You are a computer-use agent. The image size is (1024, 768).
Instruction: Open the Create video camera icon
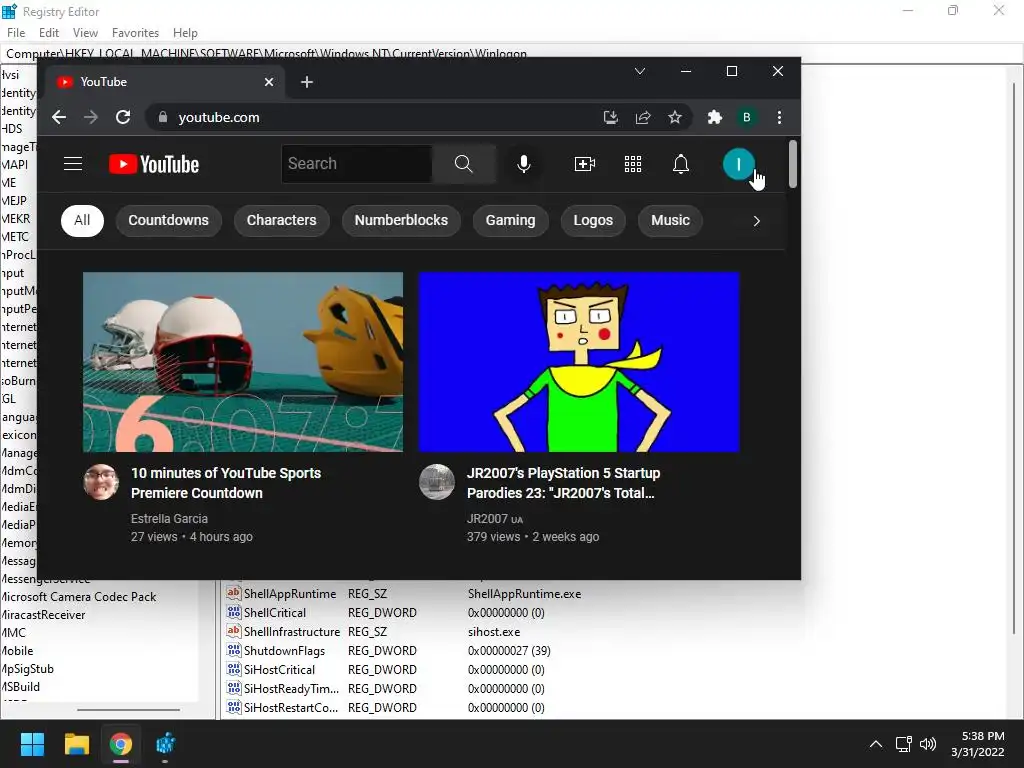click(x=584, y=163)
